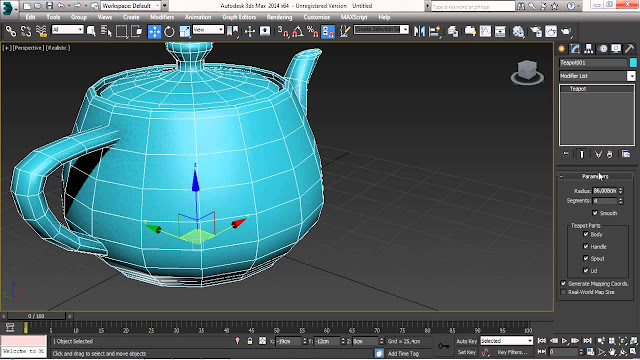
Task: Select Bind to Space Warp tool
Action: [41, 31]
